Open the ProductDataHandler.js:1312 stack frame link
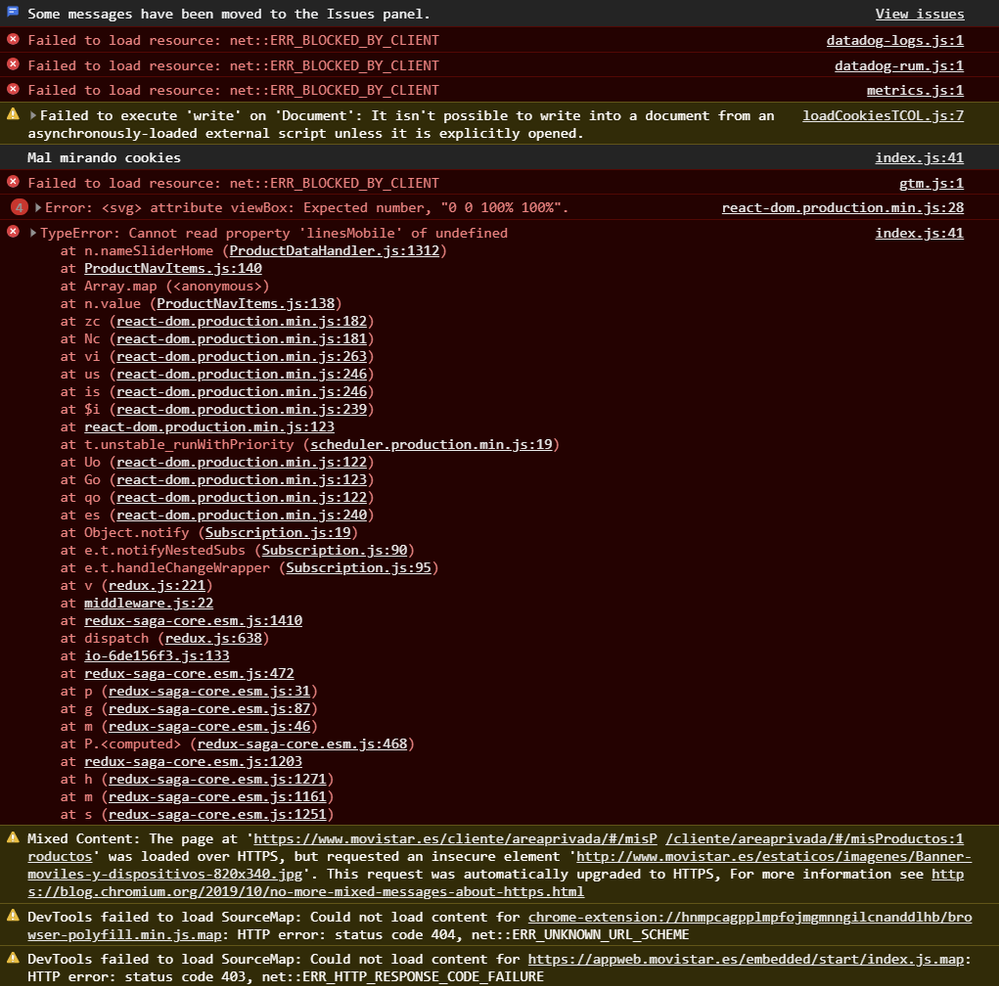 [x=334, y=251]
